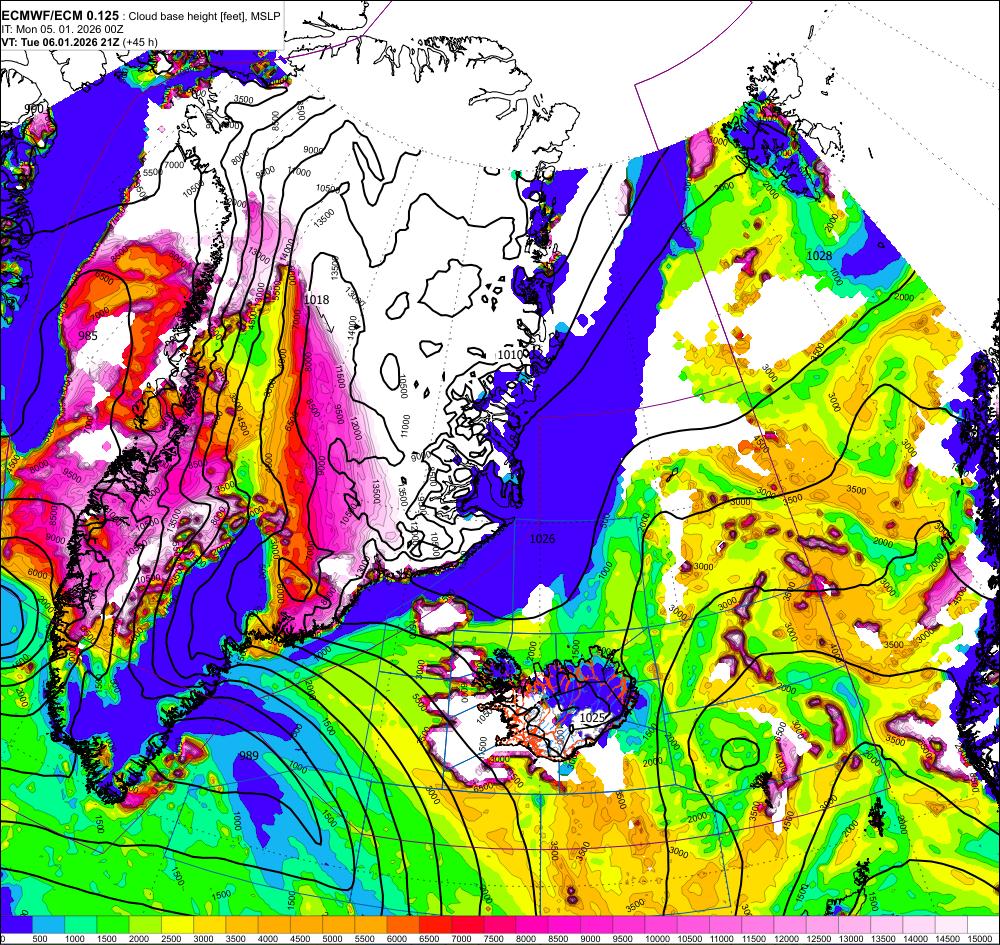Click the '12500' legend scale value
Screen dimensions: 1000x945
coord(818,938)
